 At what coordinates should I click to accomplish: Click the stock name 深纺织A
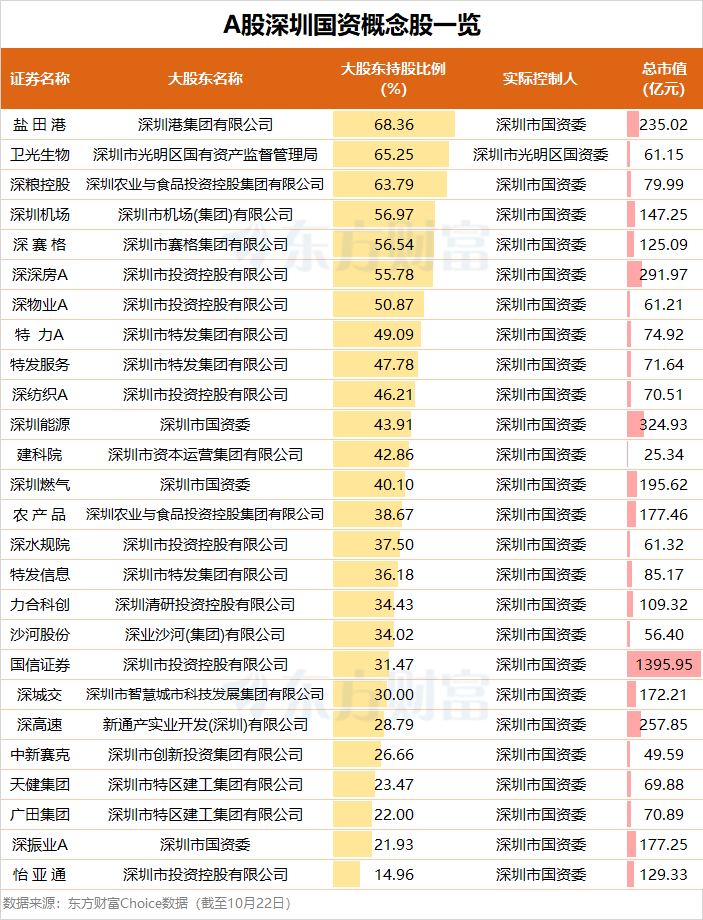point(40,394)
